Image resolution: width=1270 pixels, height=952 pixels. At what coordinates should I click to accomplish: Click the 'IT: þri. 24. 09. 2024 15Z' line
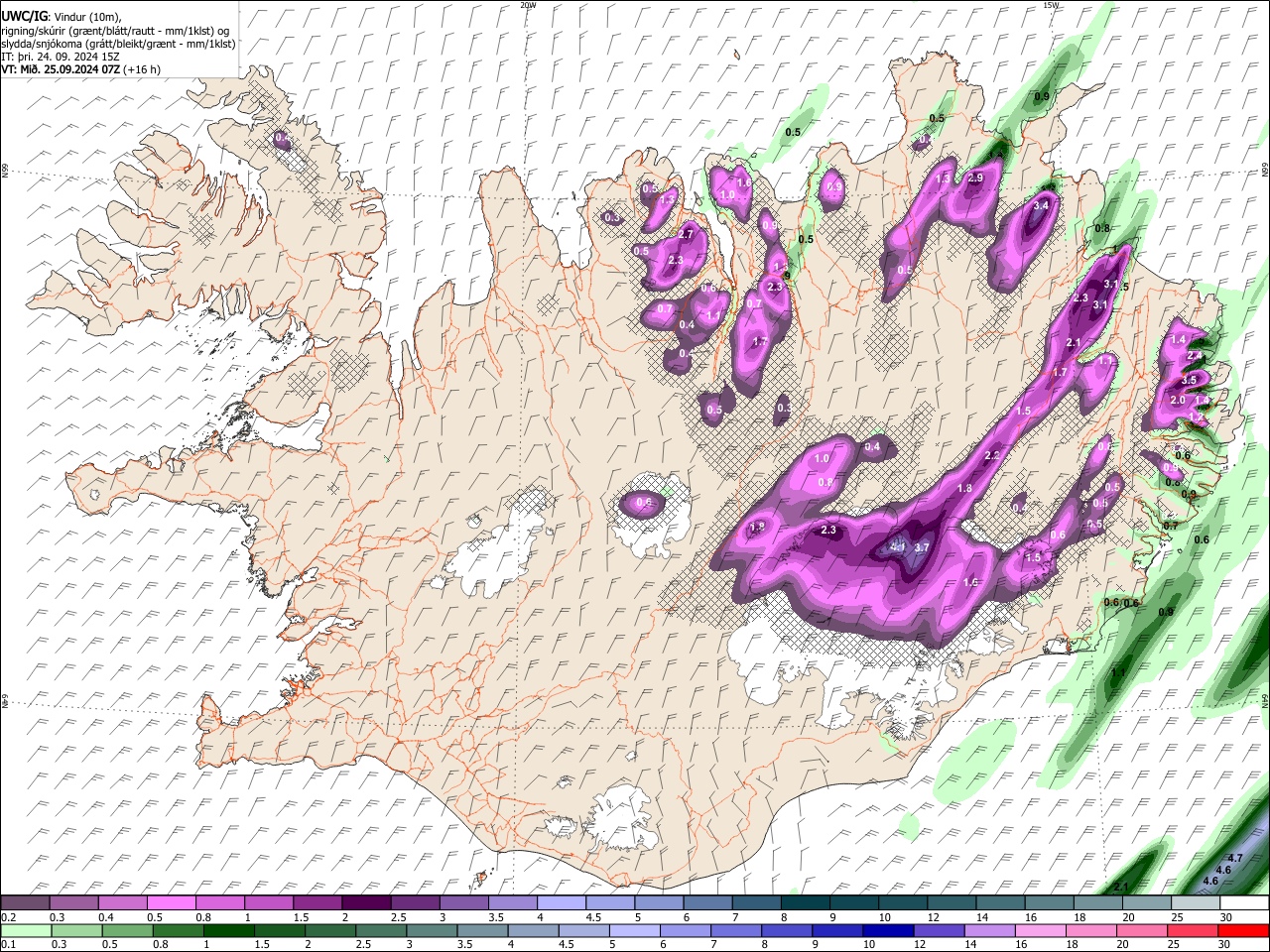pos(61,57)
